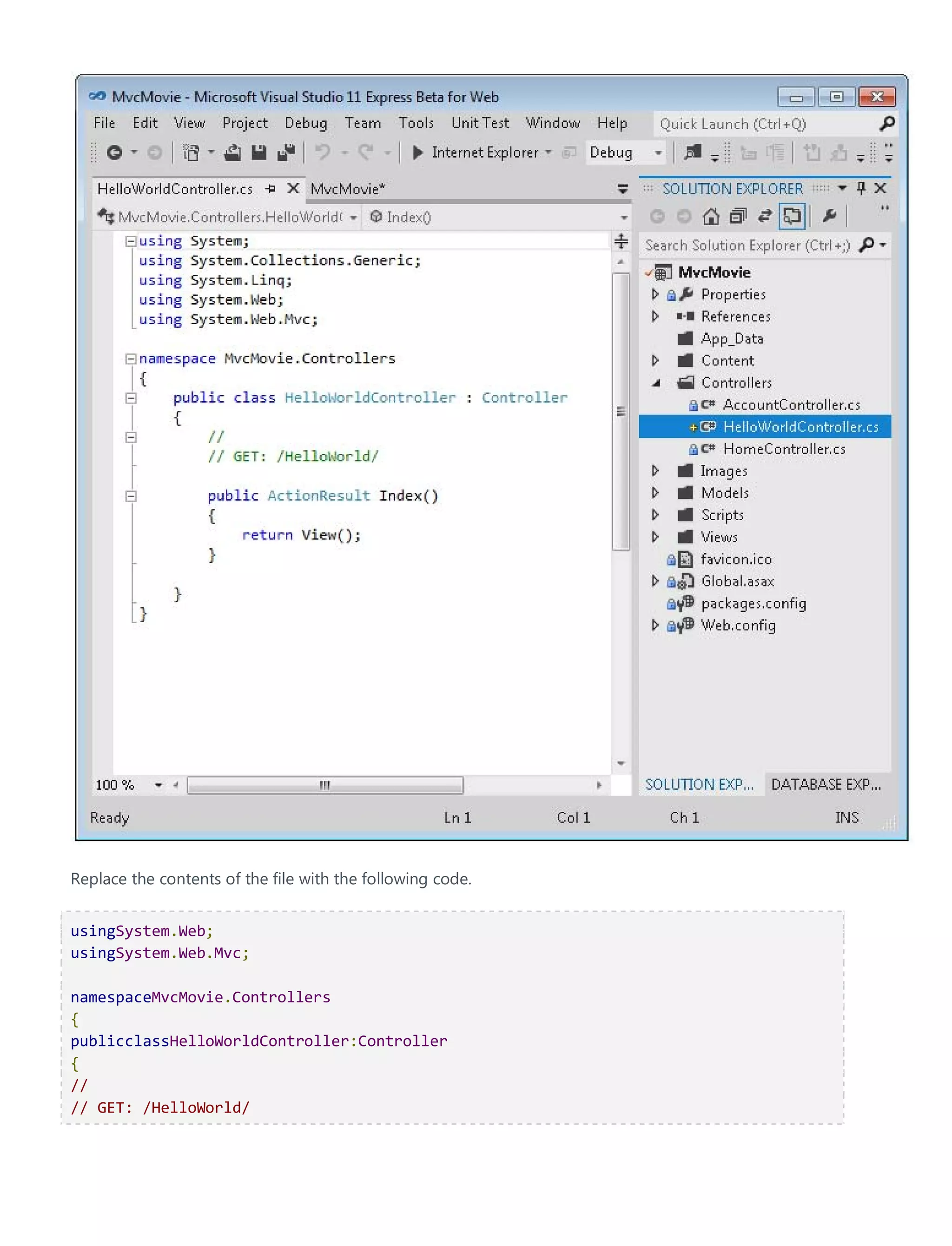Click the Refresh icon in Solution Explorer toolbar
The image size is (952, 1246).
click(x=765, y=216)
